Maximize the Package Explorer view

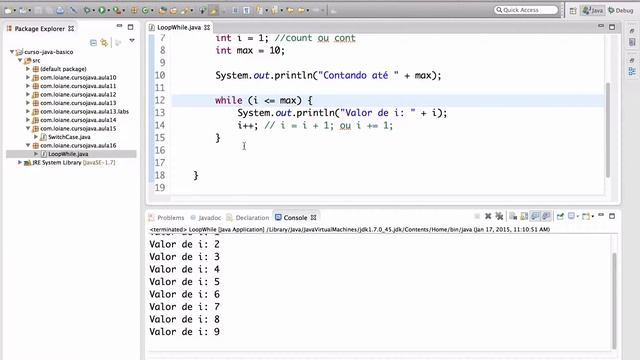click(x=131, y=27)
